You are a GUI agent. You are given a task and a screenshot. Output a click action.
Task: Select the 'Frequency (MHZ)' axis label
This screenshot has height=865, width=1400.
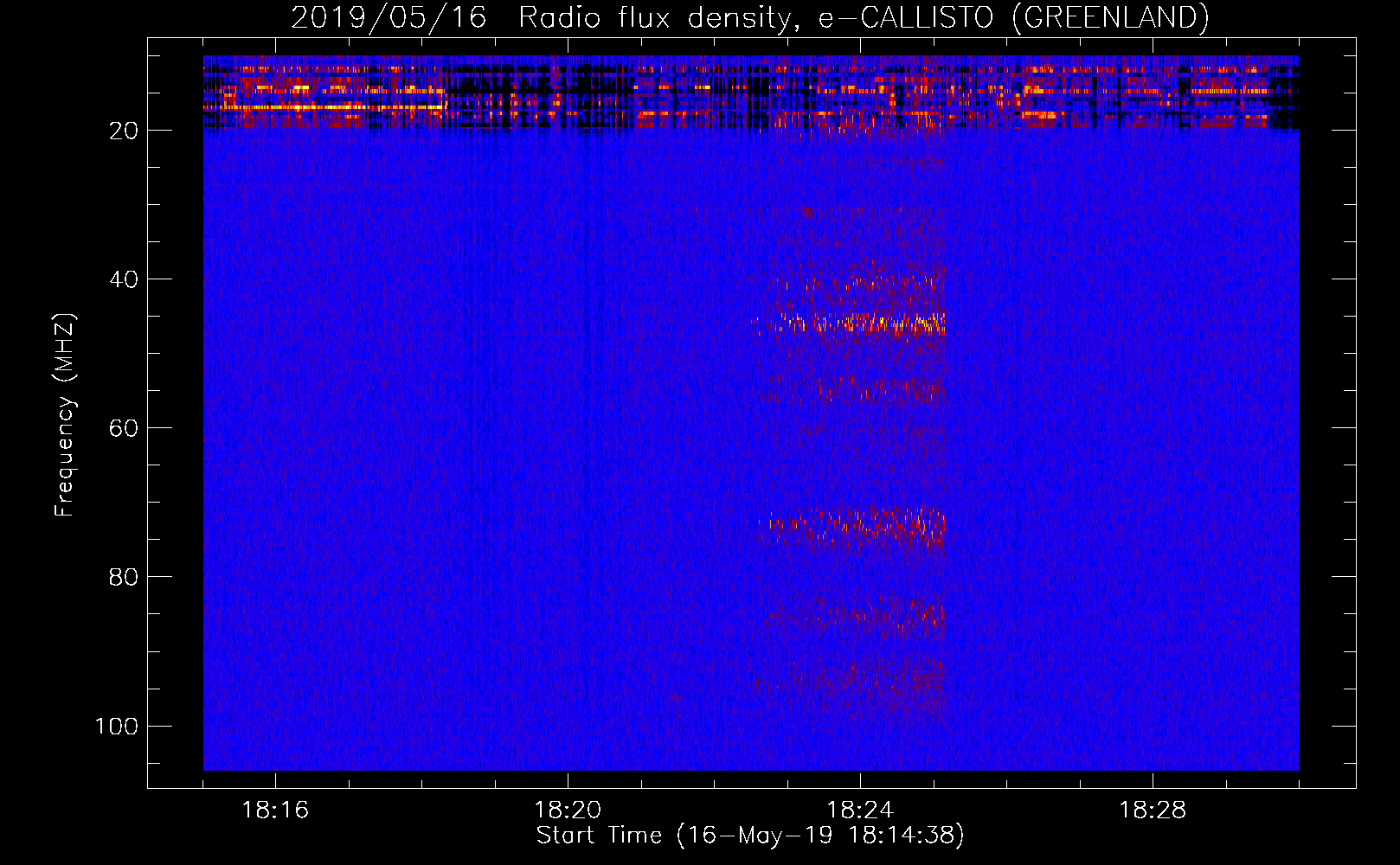[x=65, y=415]
